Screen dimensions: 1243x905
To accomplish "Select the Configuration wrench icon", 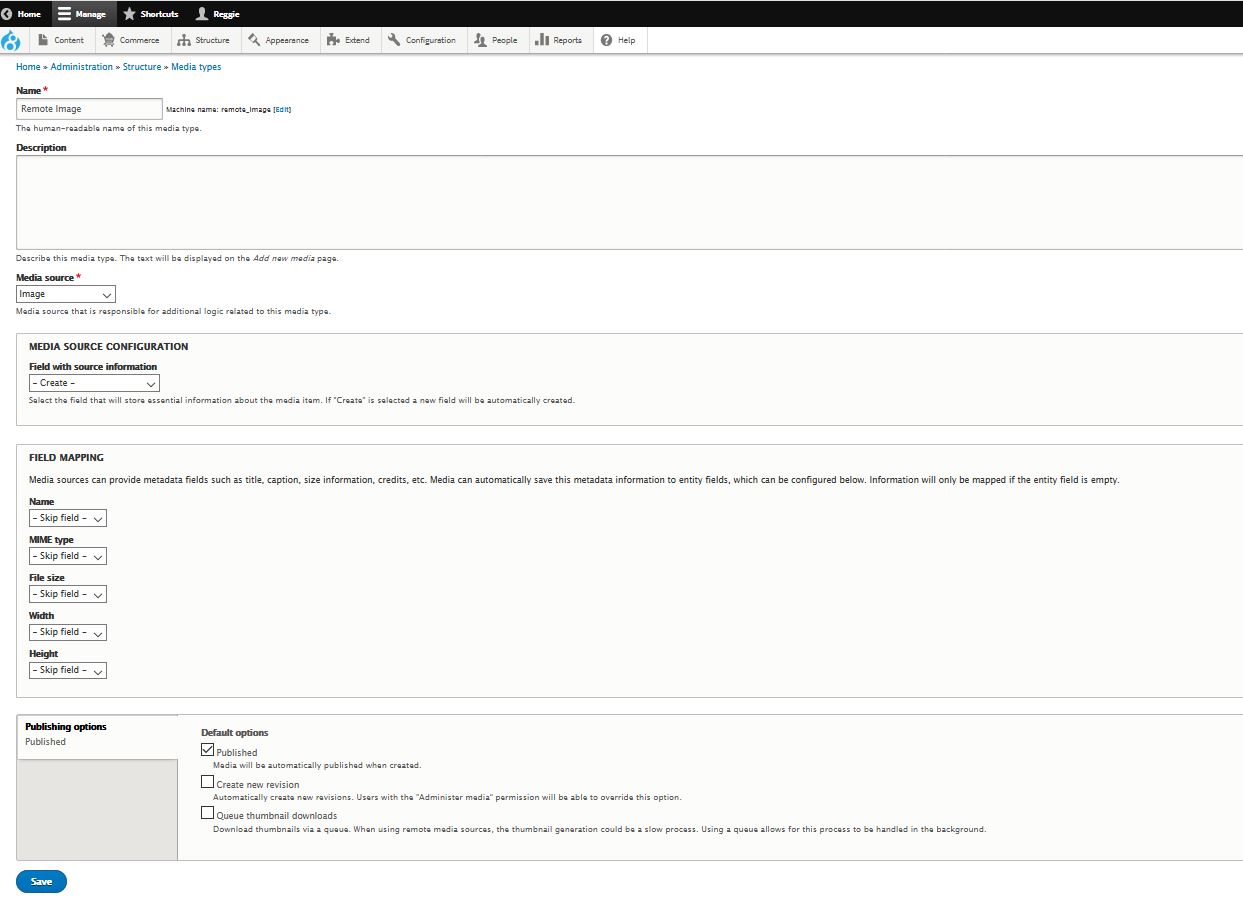I will [395, 40].
